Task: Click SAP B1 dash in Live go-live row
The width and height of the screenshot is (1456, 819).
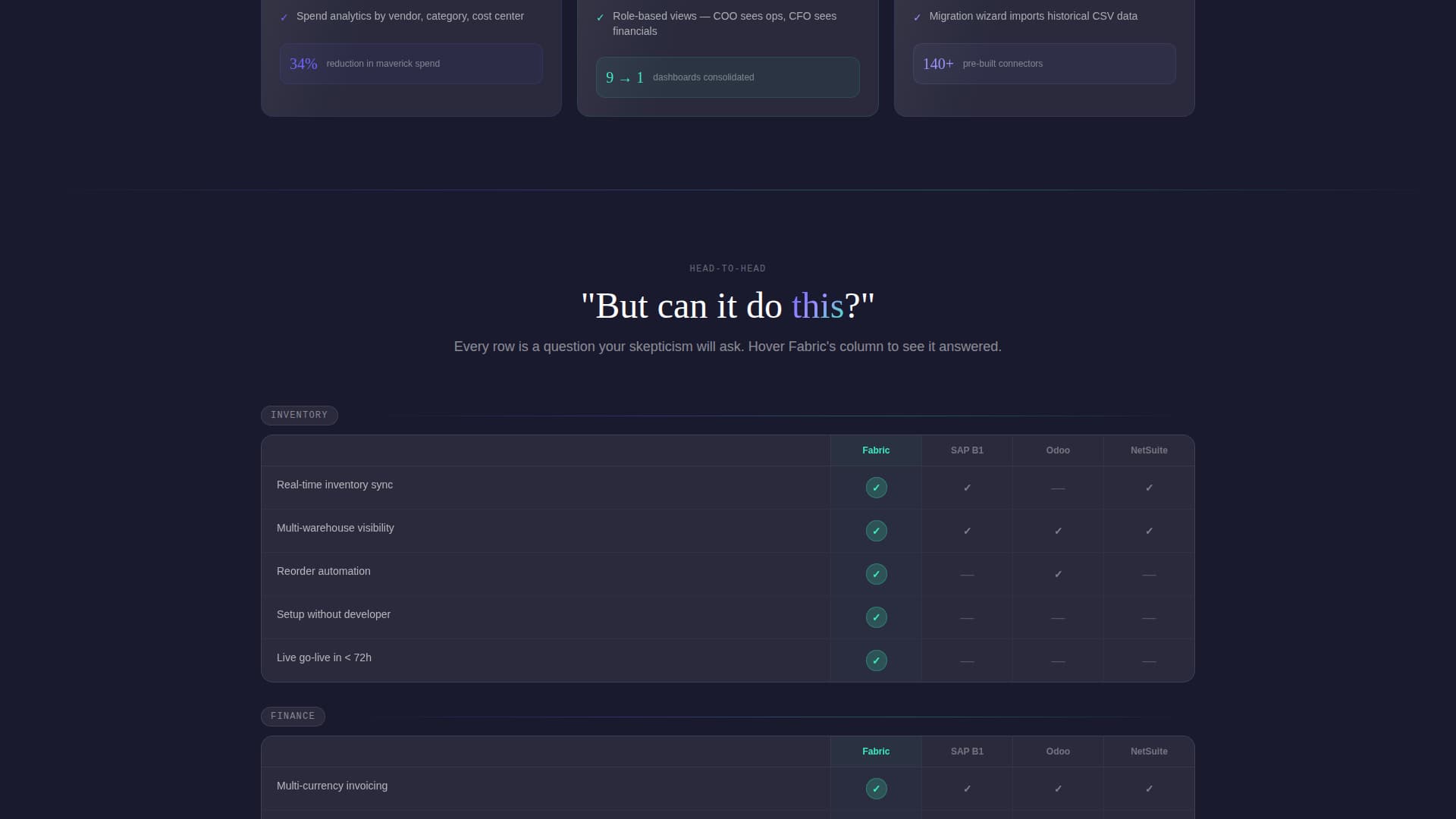Action: coord(967,661)
